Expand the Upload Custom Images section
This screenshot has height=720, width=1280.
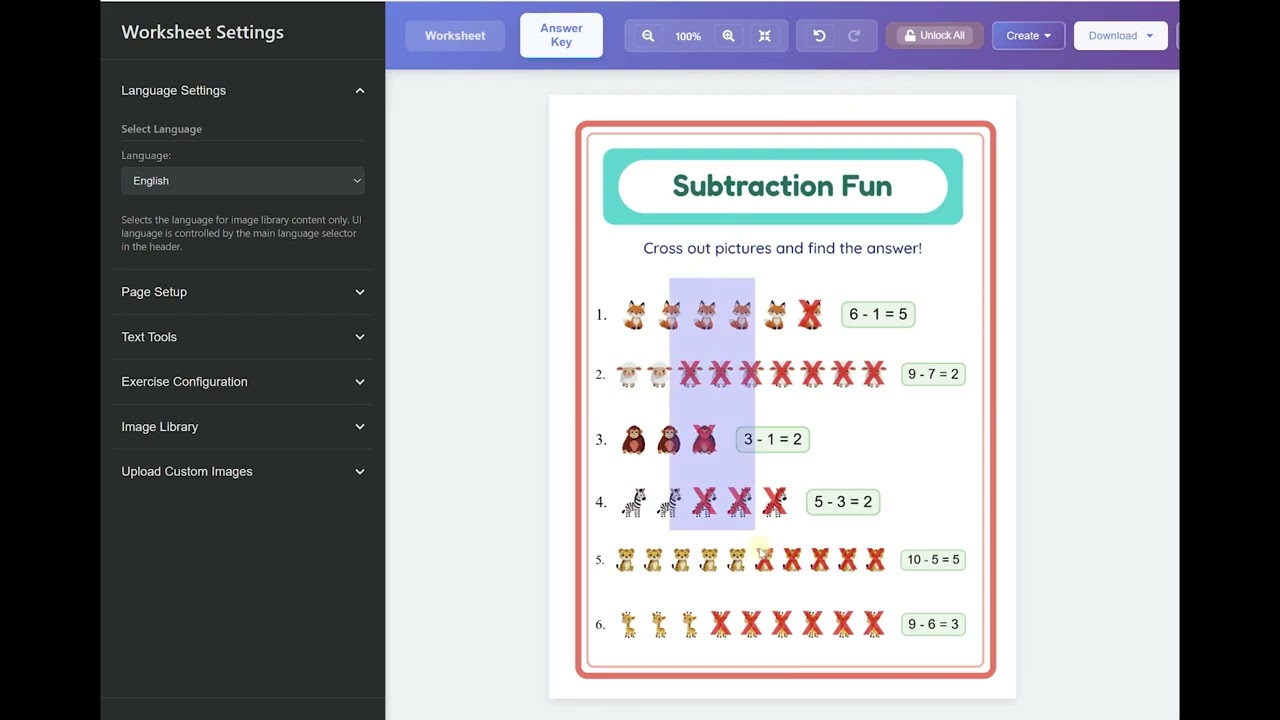tap(243, 472)
